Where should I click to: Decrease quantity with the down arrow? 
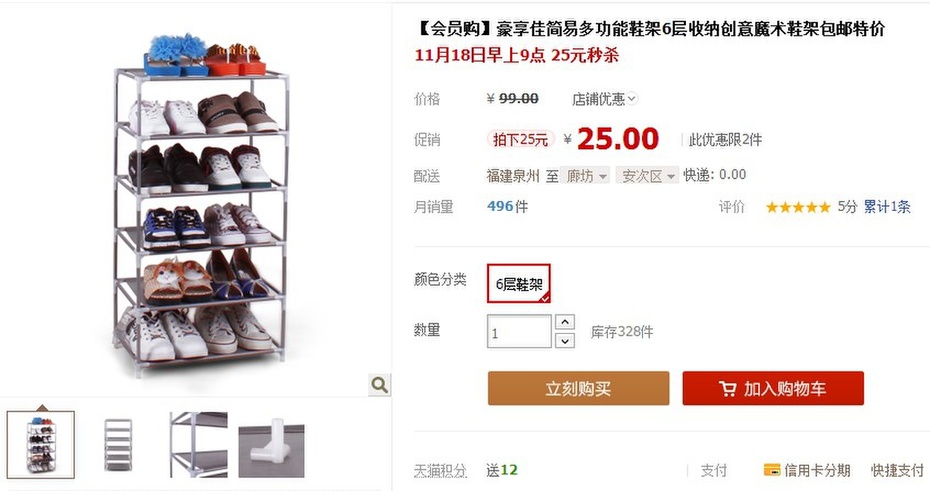565,340
